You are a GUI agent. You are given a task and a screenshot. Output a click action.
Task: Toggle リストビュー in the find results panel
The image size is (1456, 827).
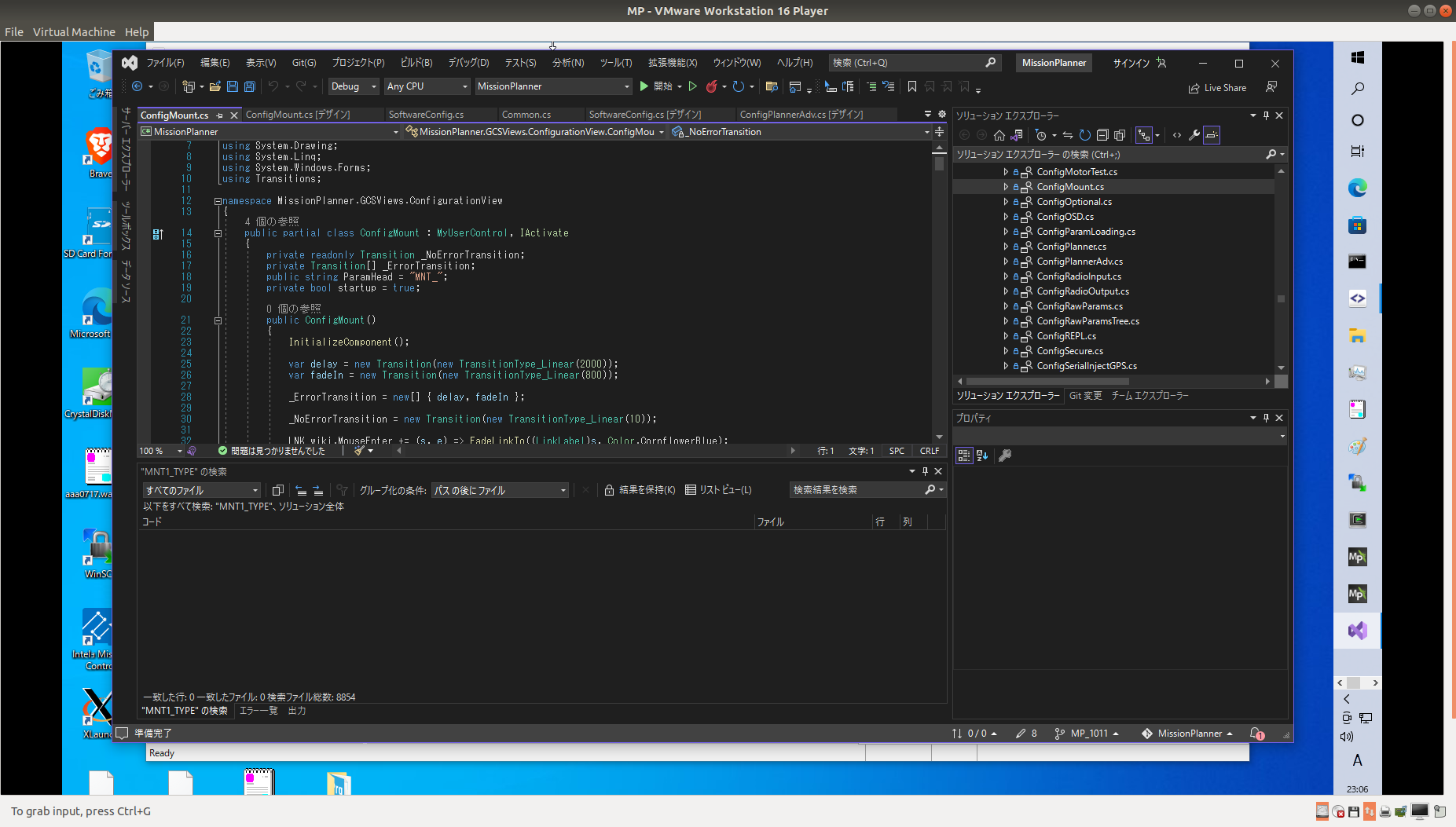691,490
